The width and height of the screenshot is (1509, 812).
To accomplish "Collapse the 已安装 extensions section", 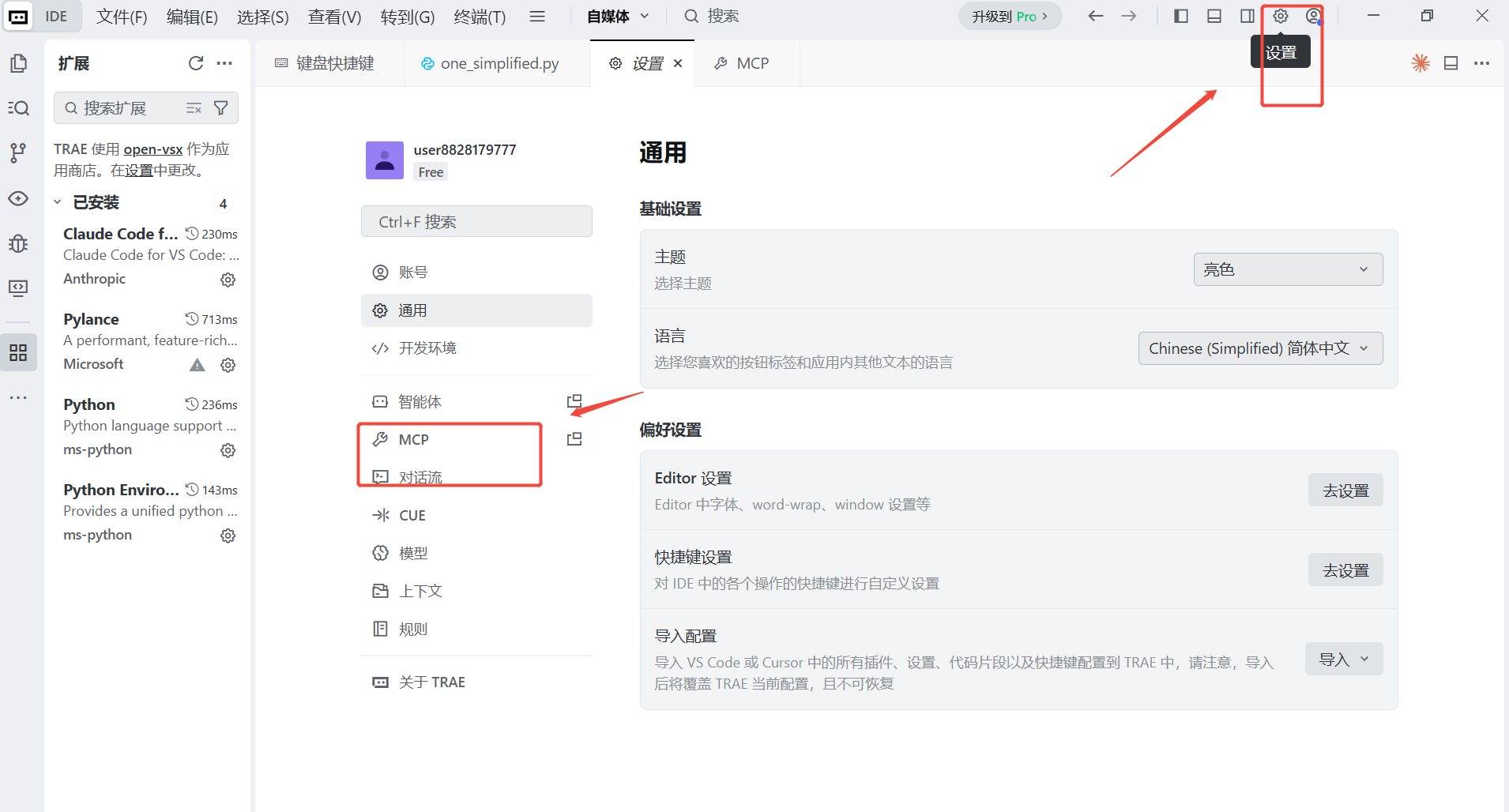I will click(56, 202).
